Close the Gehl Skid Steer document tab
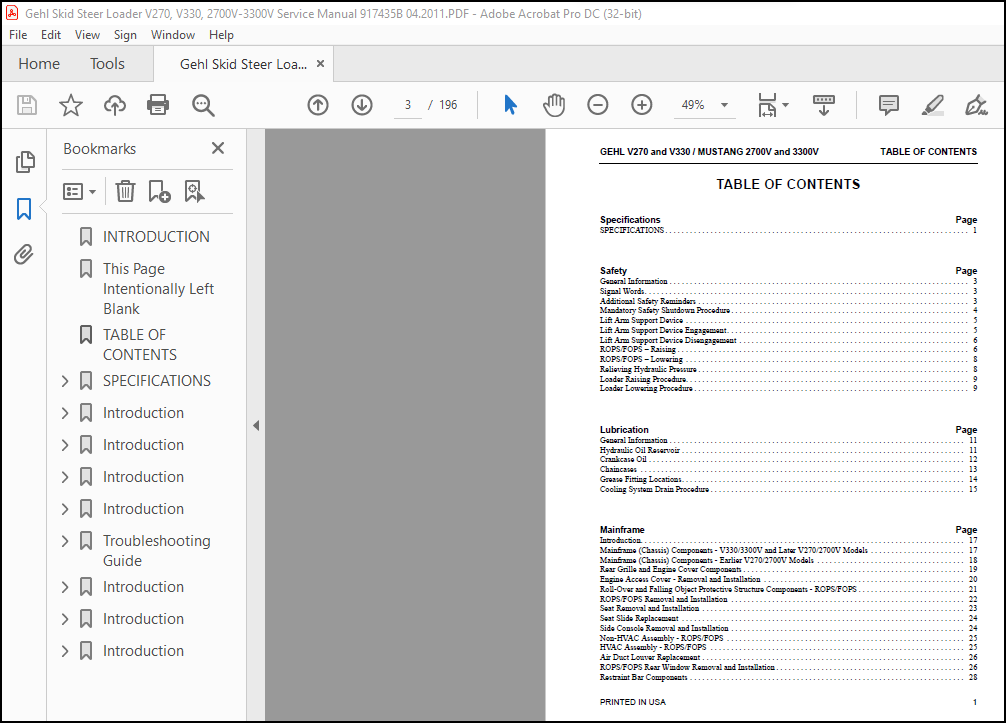 coord(320,64)
